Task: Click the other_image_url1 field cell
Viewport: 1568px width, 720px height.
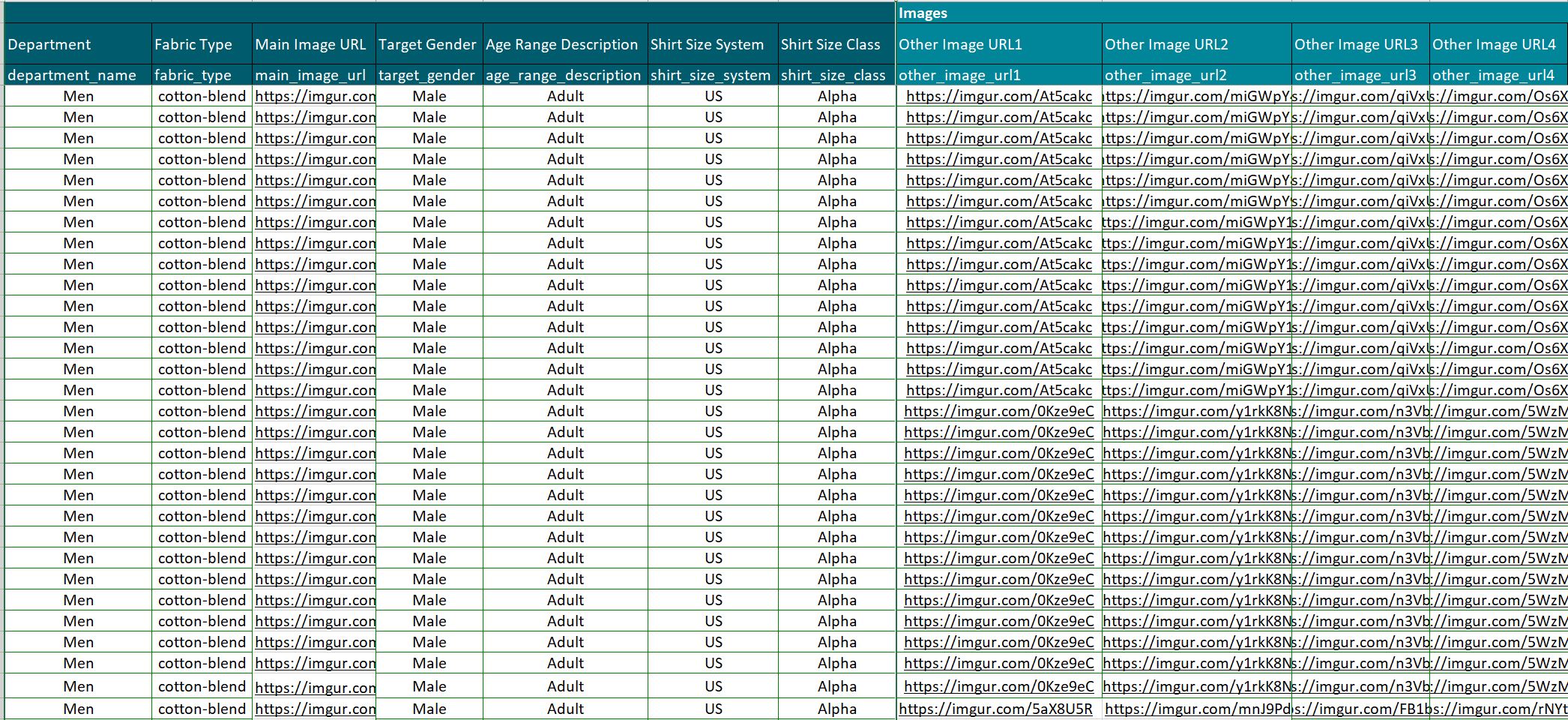Action: pos(999,75)
